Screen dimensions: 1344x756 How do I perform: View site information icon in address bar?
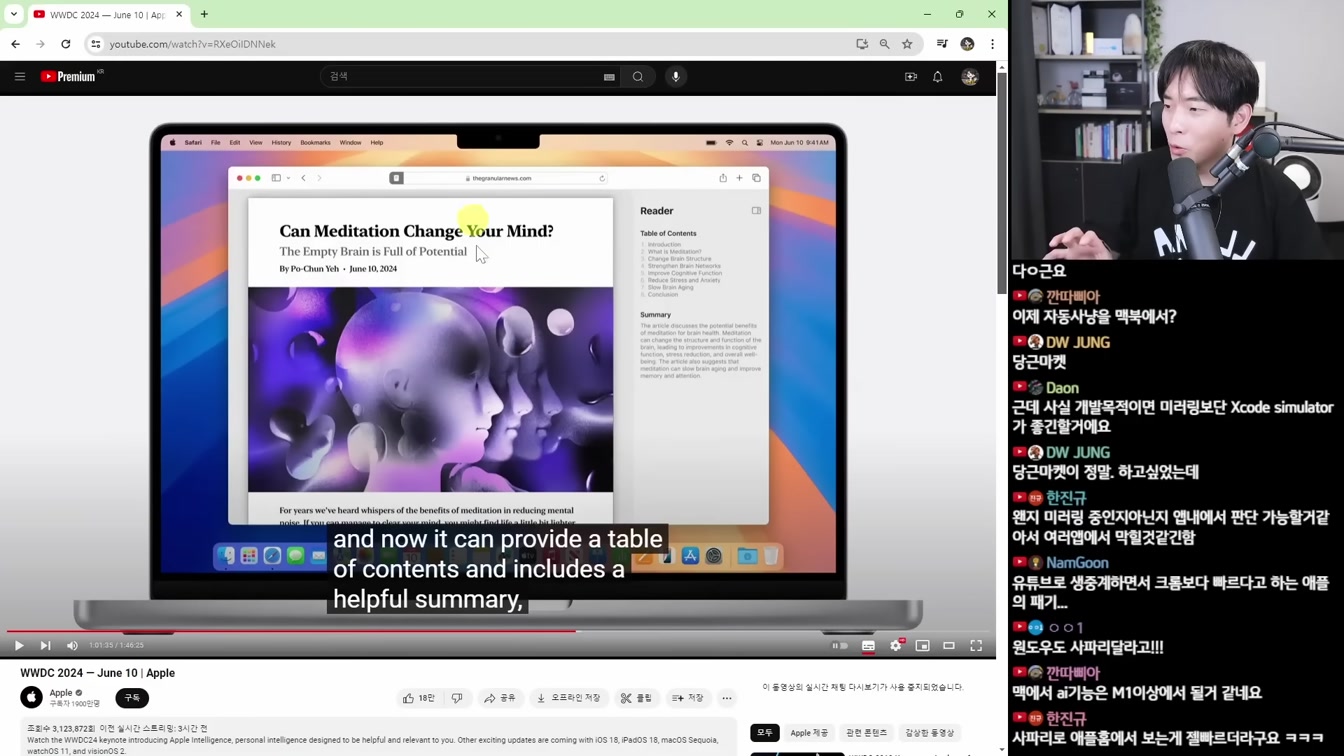[x=96, y=44]
